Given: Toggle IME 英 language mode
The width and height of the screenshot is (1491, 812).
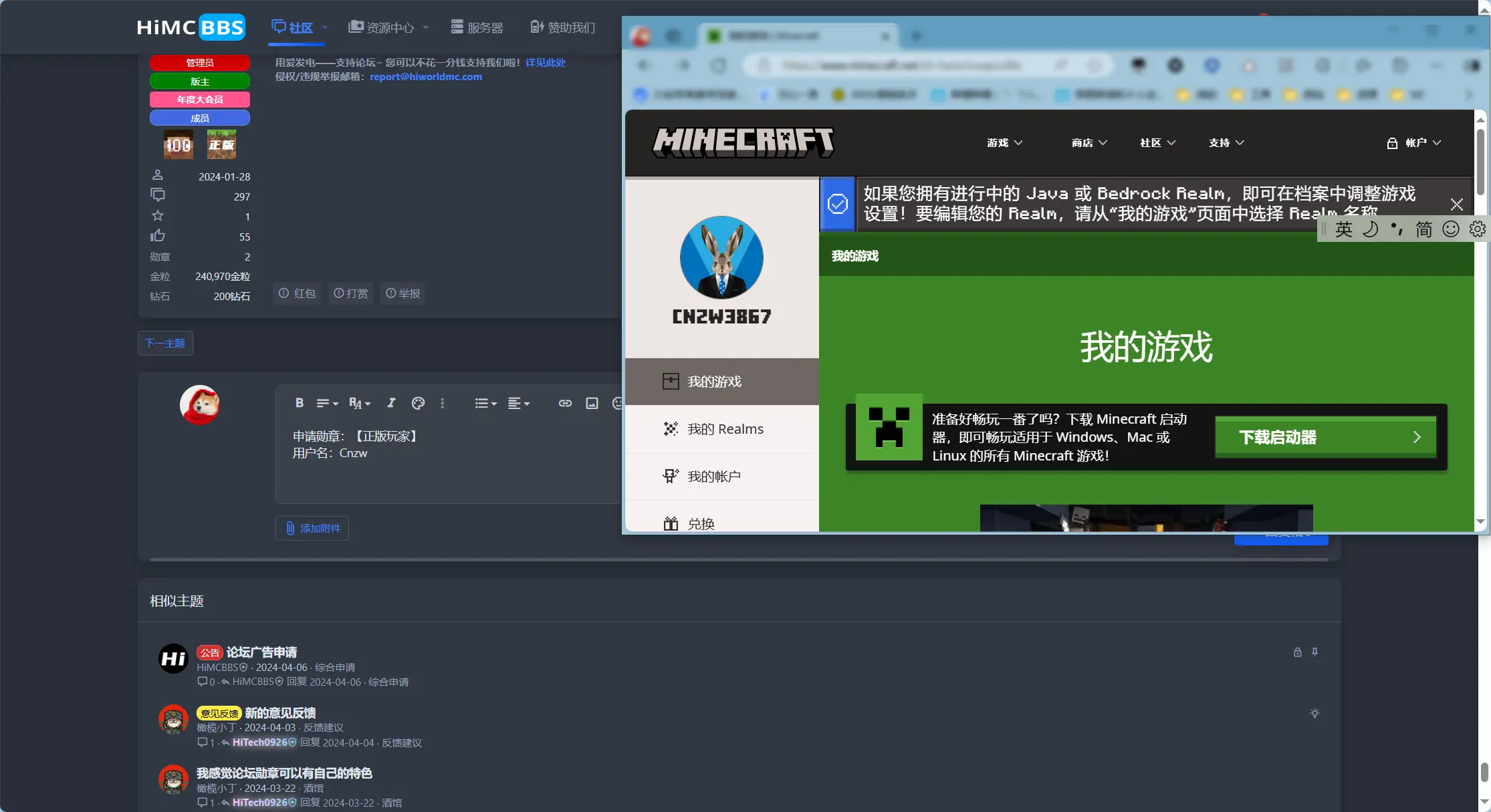Looking at the screenshot, I should (x=1343, y=229).
